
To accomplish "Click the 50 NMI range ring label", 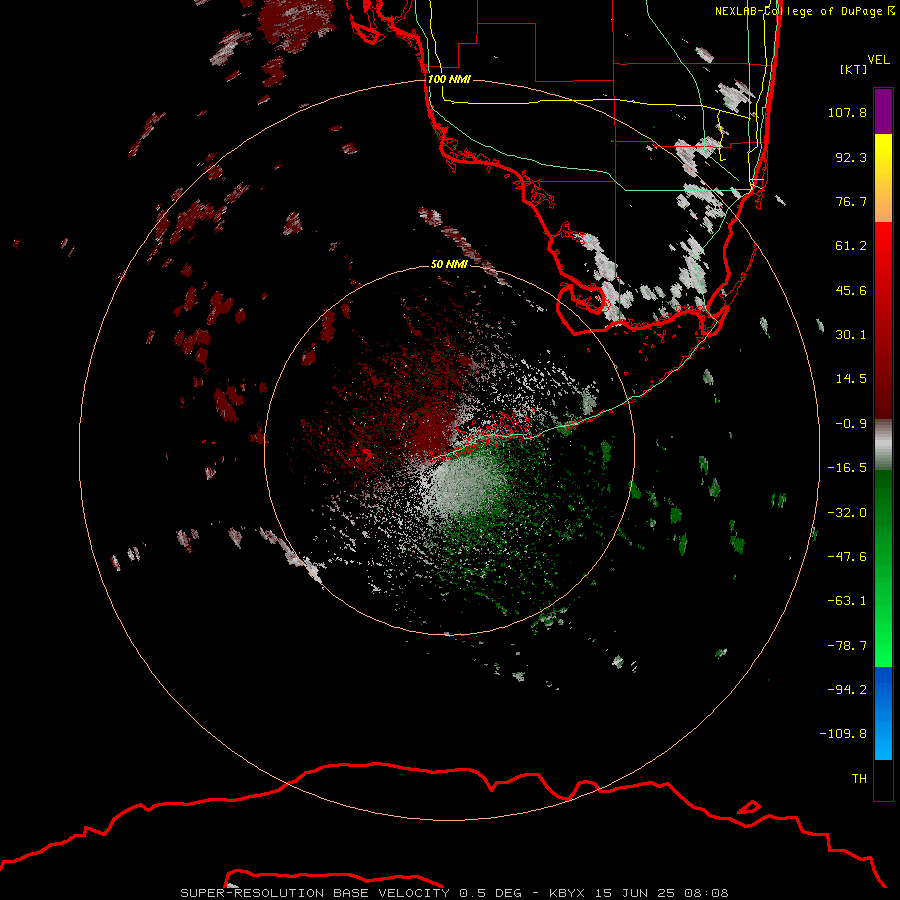I will [x=449, y=264].
